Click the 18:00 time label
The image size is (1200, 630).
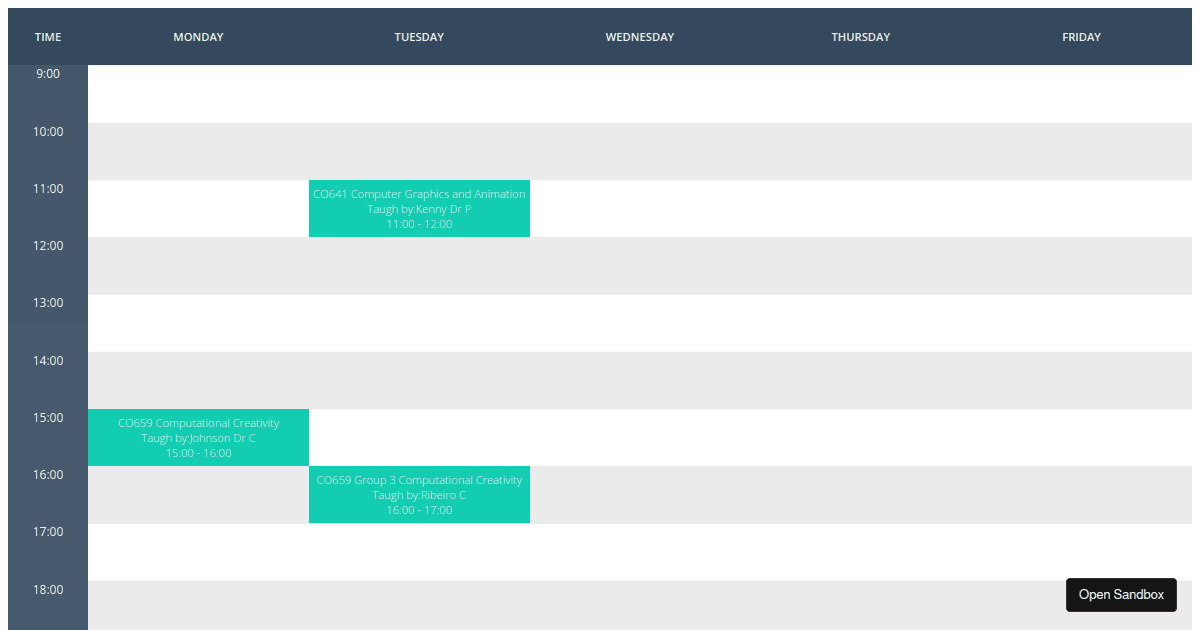click(x=47, y=588)
